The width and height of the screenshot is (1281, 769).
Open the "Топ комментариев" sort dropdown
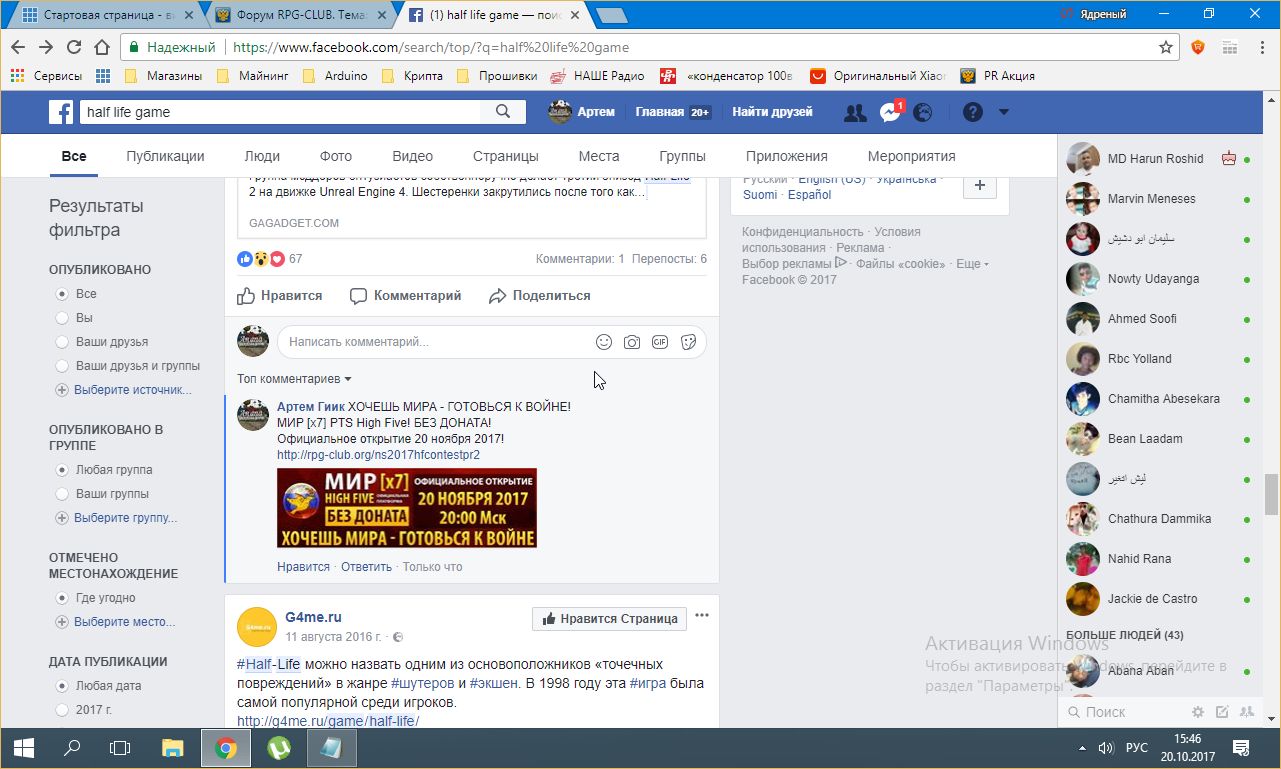(x=294, y=379)
